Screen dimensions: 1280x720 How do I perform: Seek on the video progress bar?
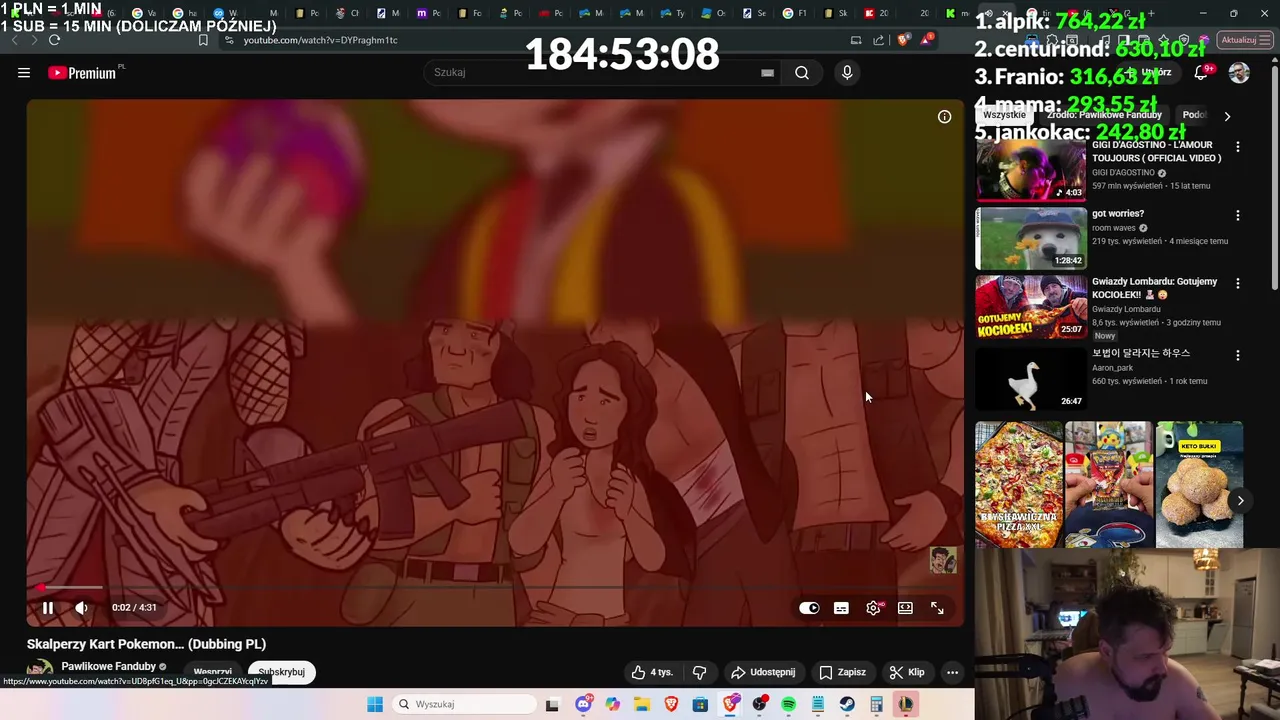click(x=495, y=587)
